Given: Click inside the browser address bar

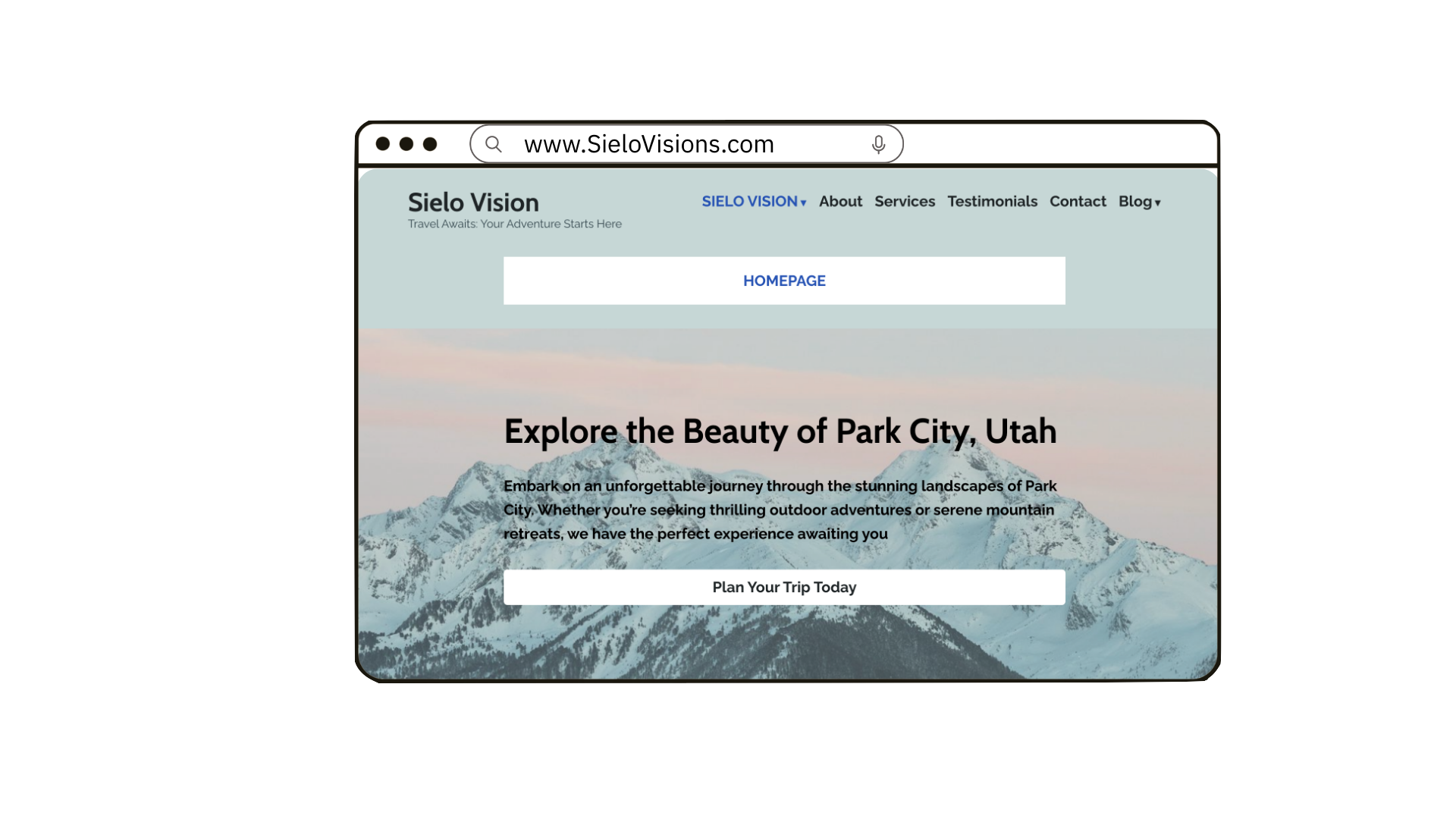Looking at the screenshot, I should (682, 143).
